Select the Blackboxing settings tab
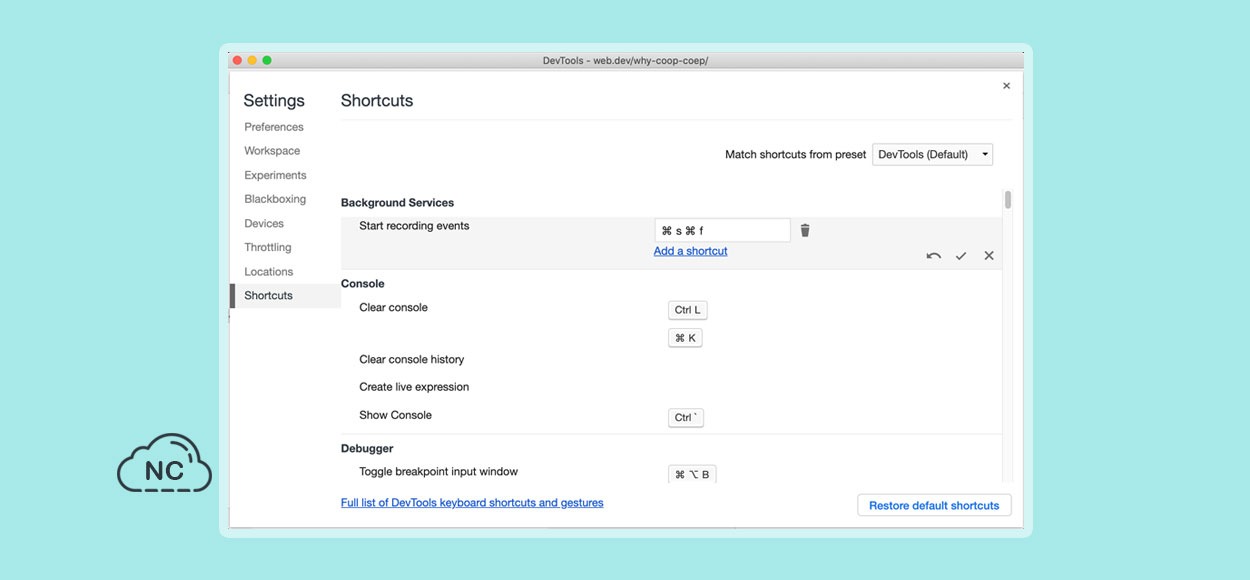This screenshot has height=580, width=1250. (x=275, y=199)
